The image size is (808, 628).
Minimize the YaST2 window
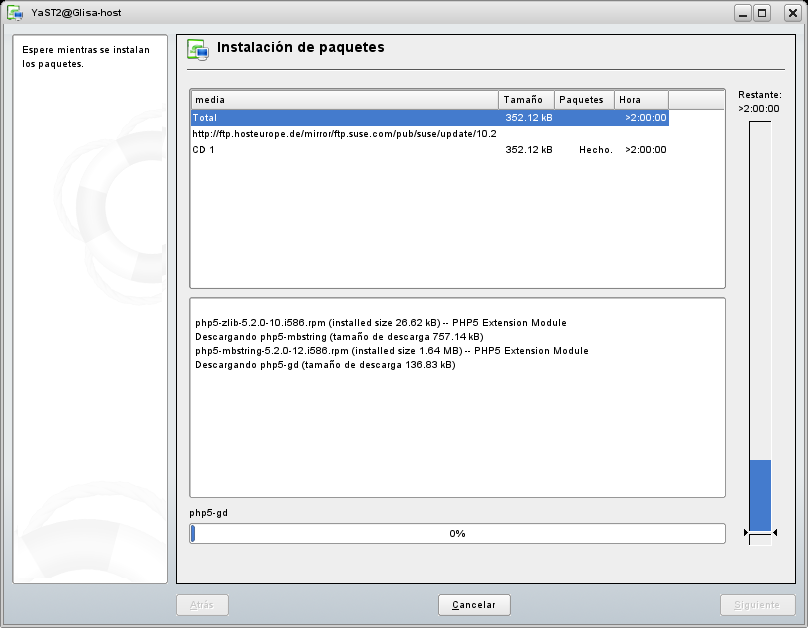743,13
